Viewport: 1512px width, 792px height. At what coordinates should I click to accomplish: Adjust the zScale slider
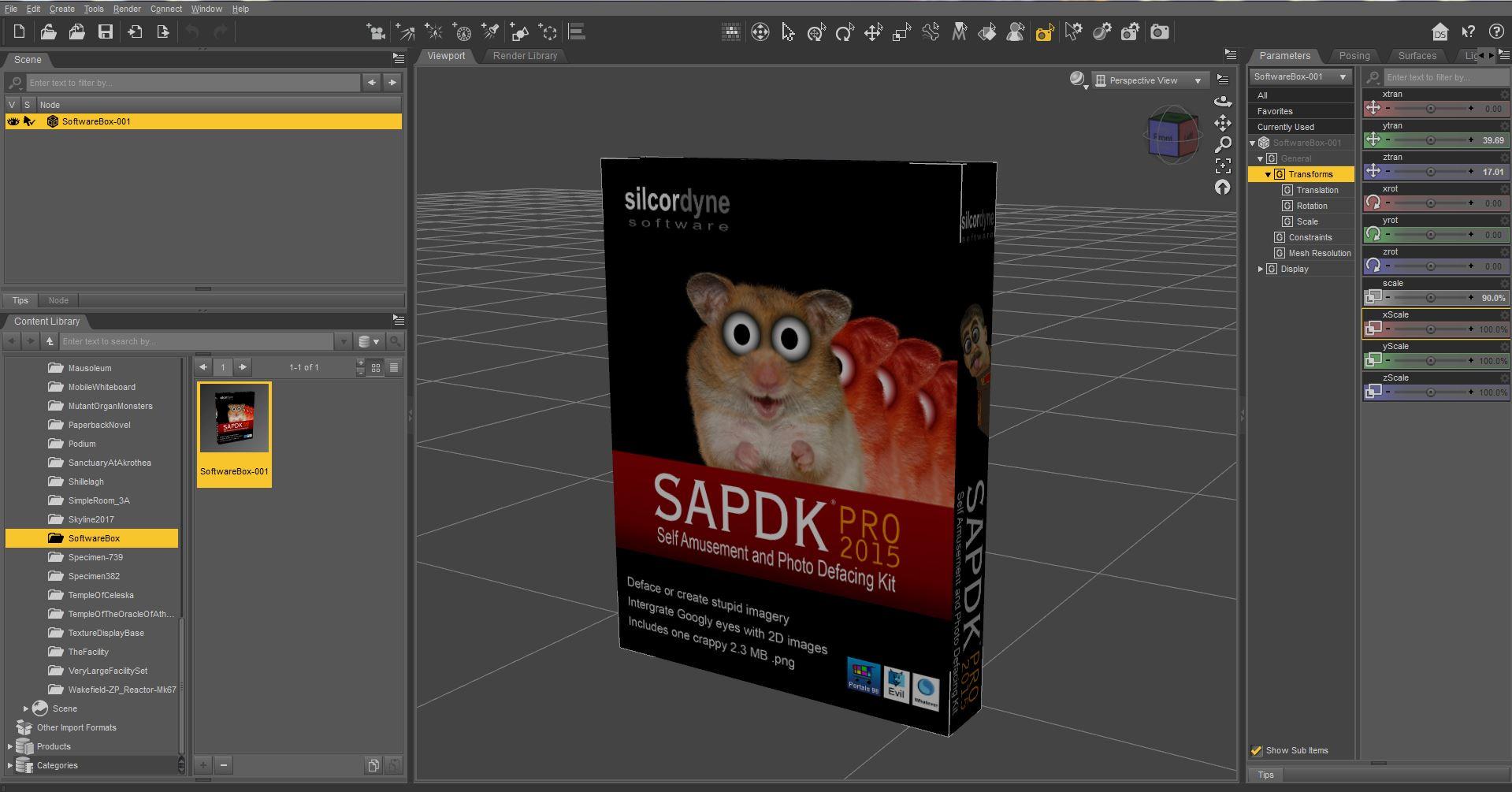point(1429,392)
